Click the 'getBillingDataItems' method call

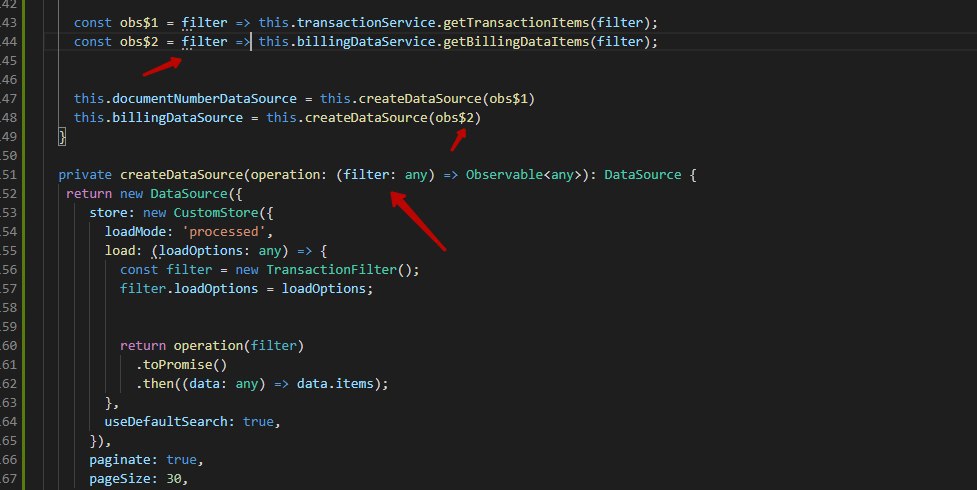coord(516,42)
